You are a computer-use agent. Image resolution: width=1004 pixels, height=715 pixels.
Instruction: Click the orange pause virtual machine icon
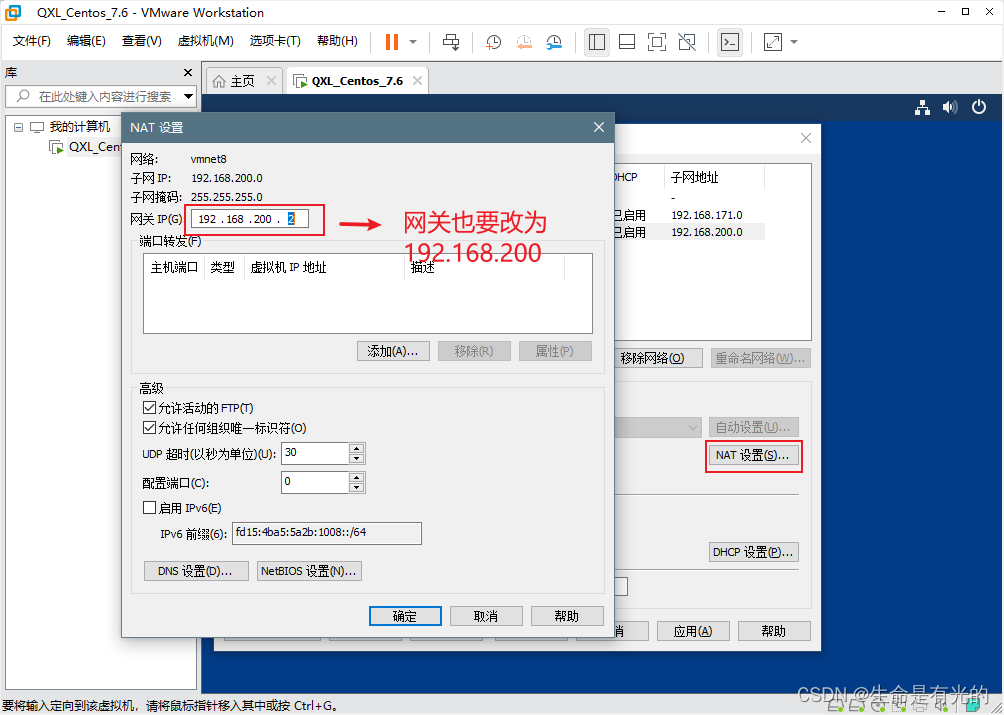[x=391, y=42]
